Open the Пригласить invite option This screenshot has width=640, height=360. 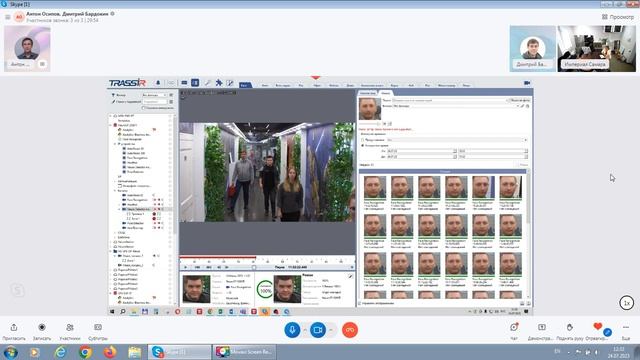(13, 331)
